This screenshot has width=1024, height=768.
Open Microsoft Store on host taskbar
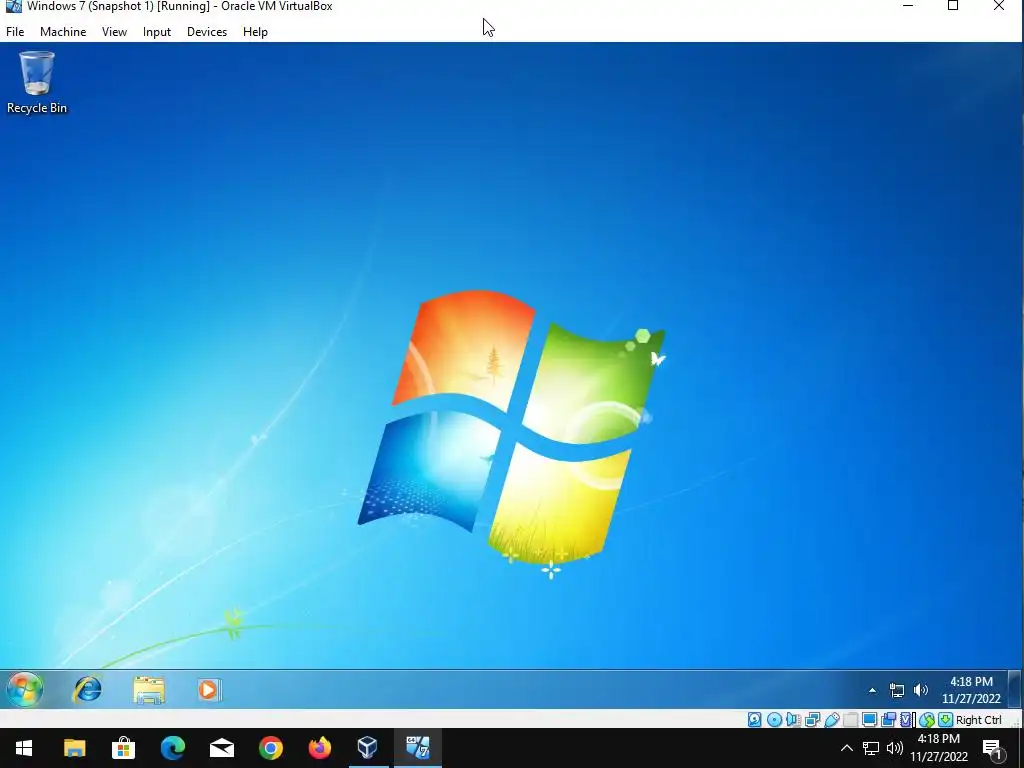pyautogui.click(x=123, y=748)
